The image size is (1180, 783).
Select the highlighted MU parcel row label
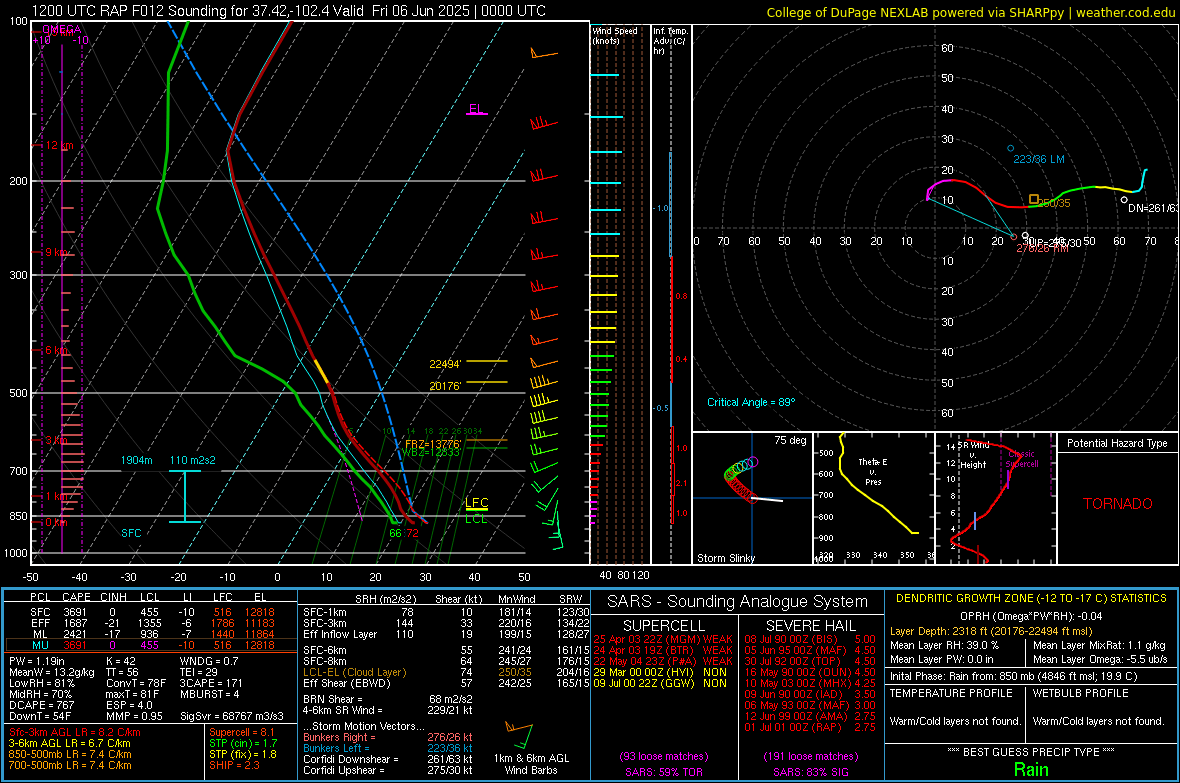pos(40,644)
